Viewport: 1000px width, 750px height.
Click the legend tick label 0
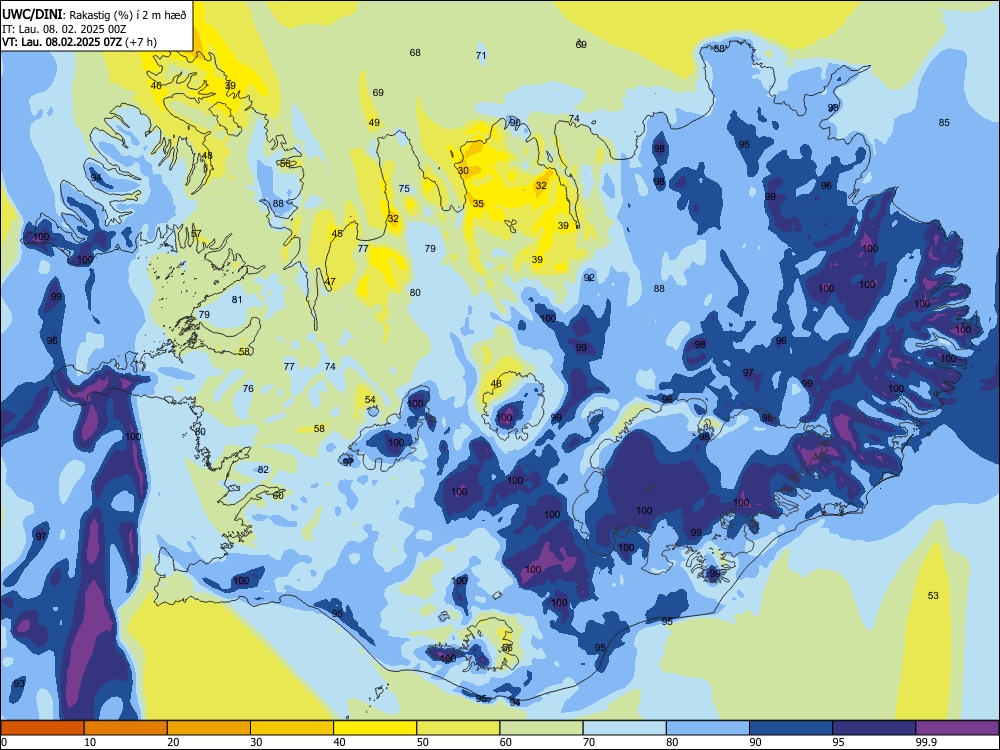(x=4, y=742)
